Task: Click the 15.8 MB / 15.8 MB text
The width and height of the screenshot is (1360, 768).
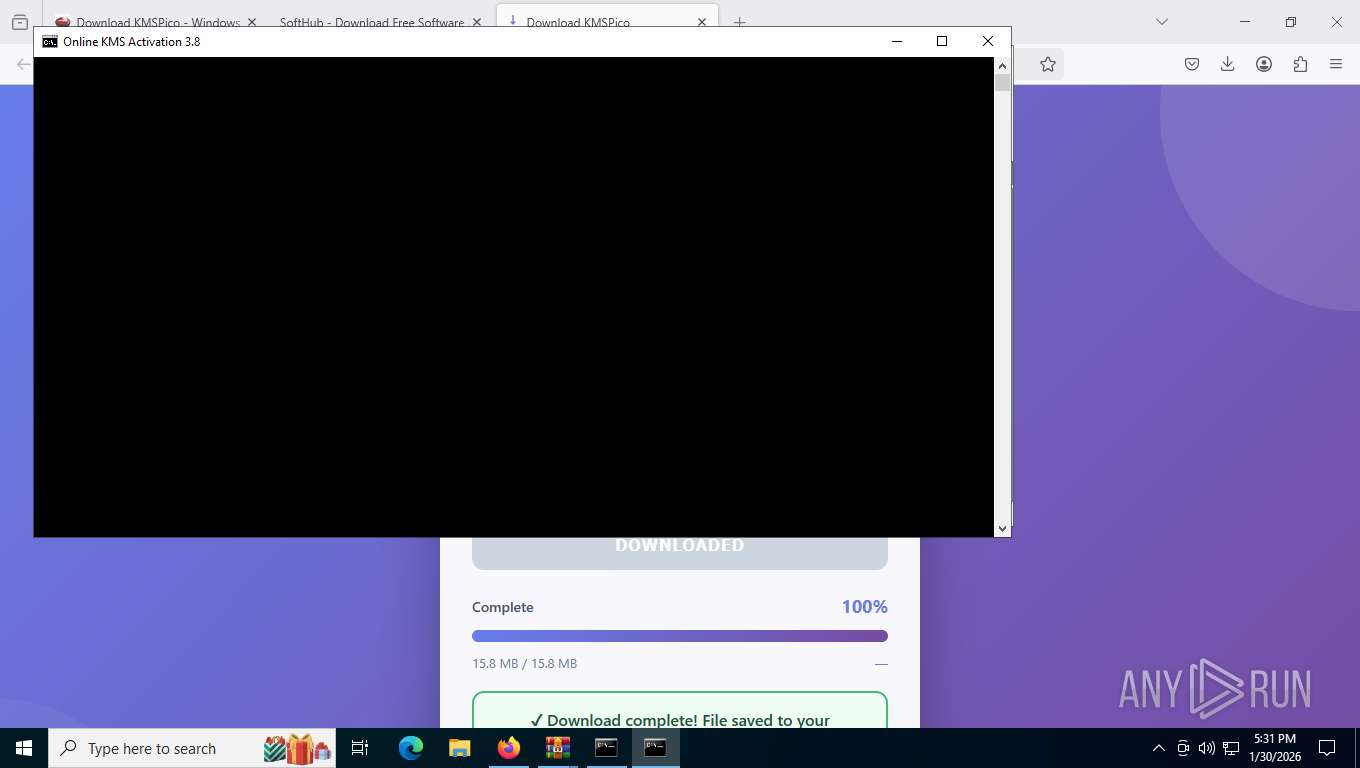Action: click(525, 663)
